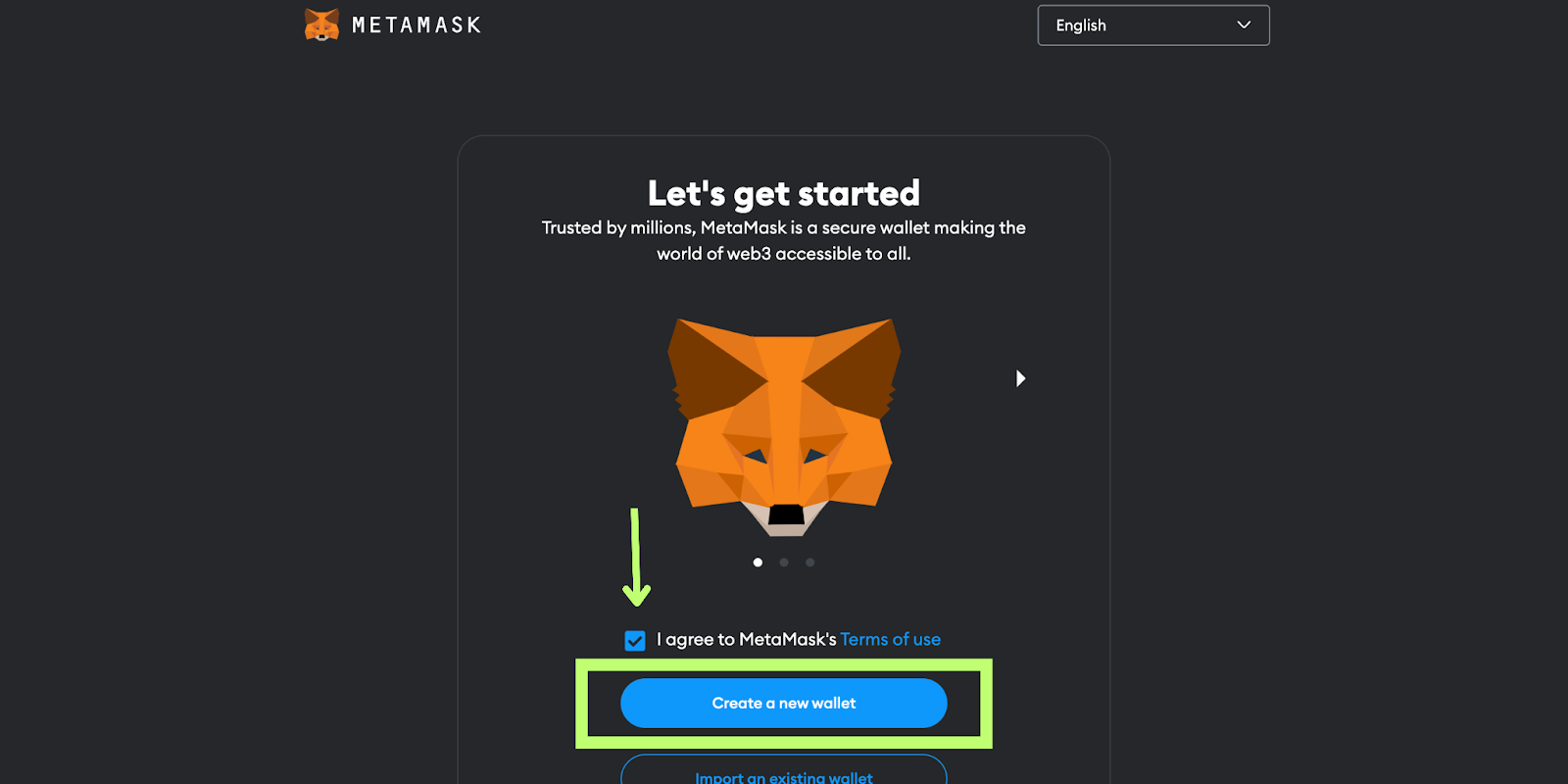Click the "Trusted by millions" description text

pyautogui.click(x=784, y=240)
